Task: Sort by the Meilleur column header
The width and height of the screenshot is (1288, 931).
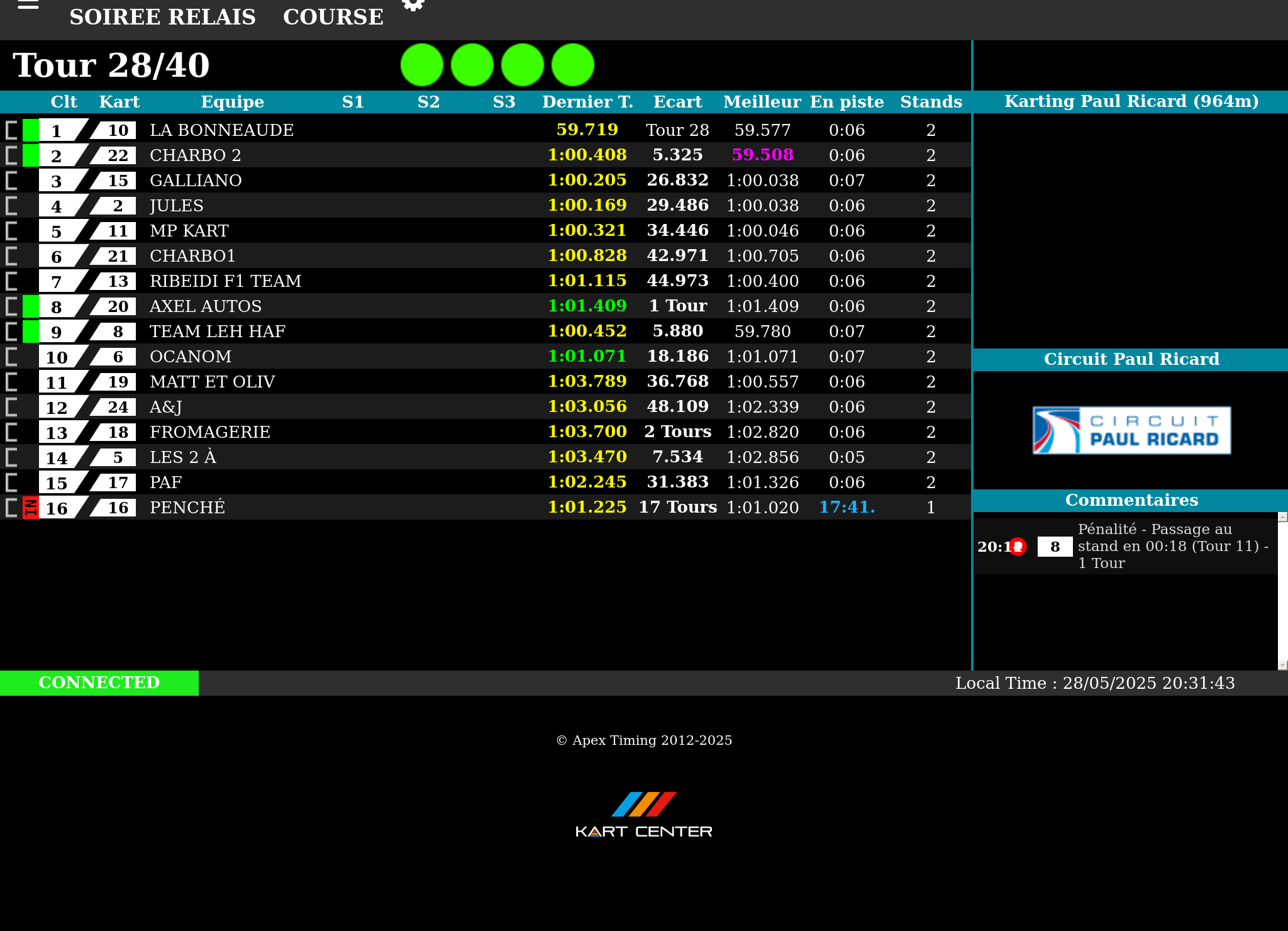Action: click(762, 102)
